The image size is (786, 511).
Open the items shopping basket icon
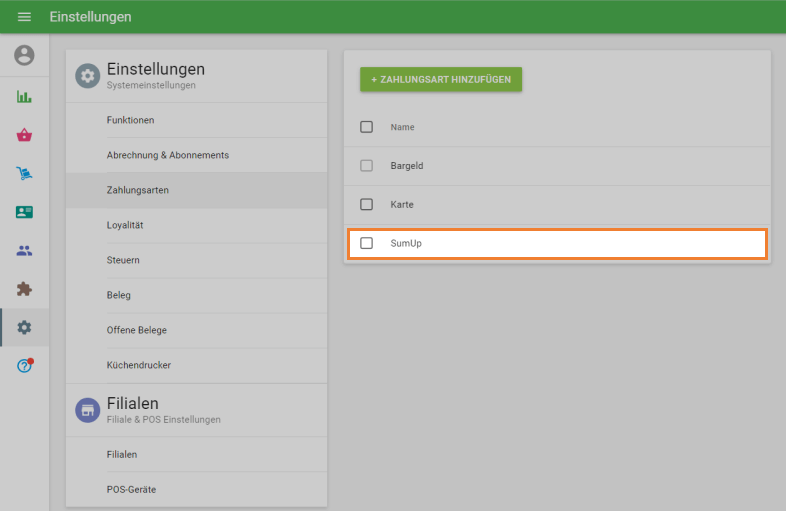tap(24, 135)
